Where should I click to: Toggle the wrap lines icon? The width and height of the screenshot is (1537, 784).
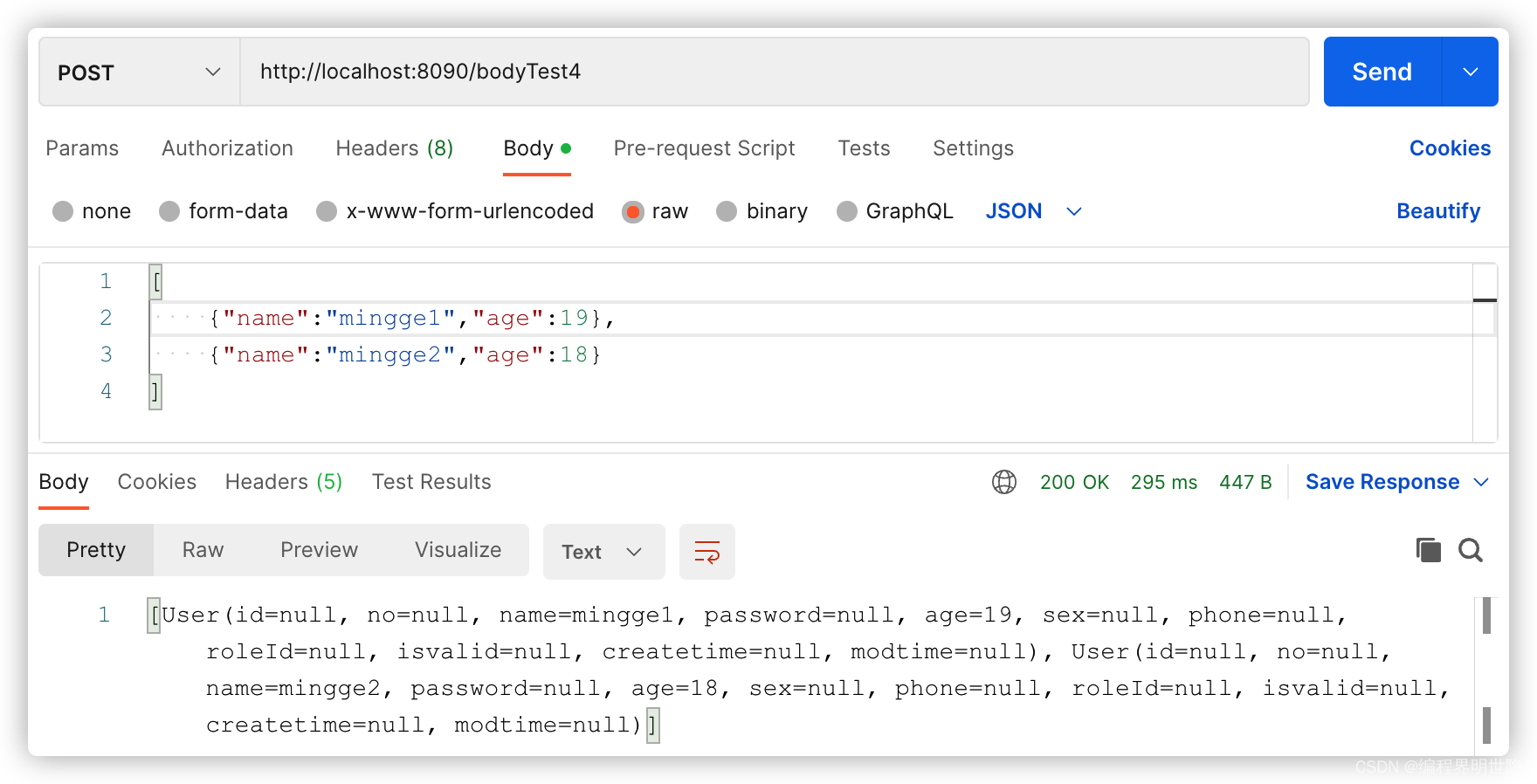point(706,552)
